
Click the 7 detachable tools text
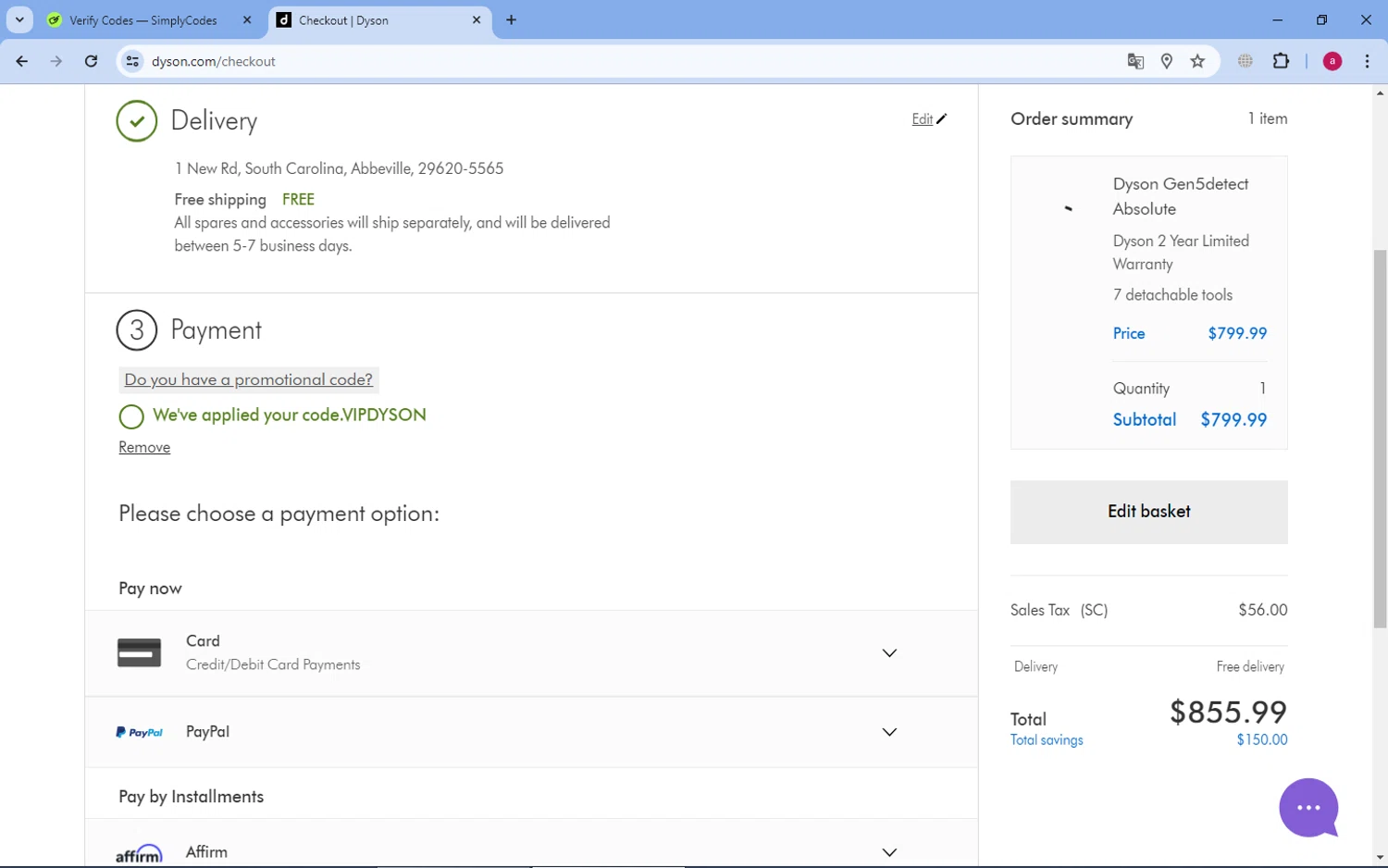[1172, 295]
